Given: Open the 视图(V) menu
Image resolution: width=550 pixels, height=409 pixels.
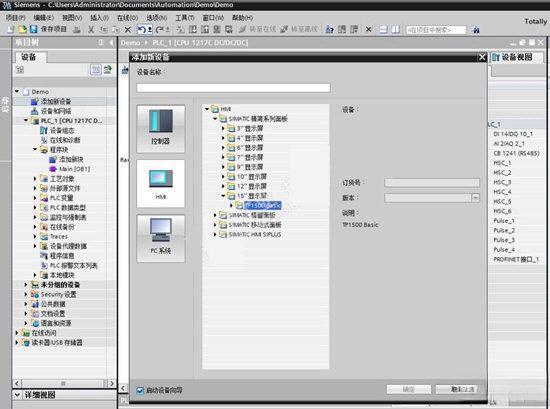Looking at the screenshot, I should (72, 17).
